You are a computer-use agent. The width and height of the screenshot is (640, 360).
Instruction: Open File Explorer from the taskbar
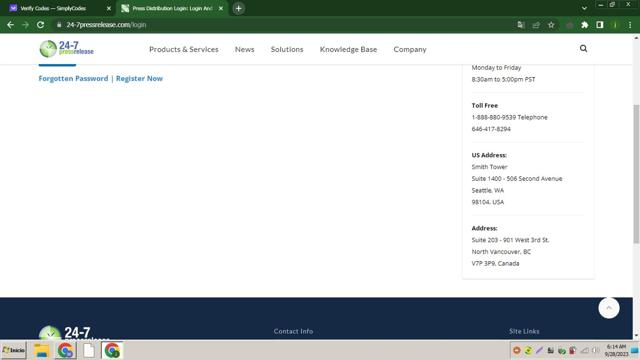[42, 351]
